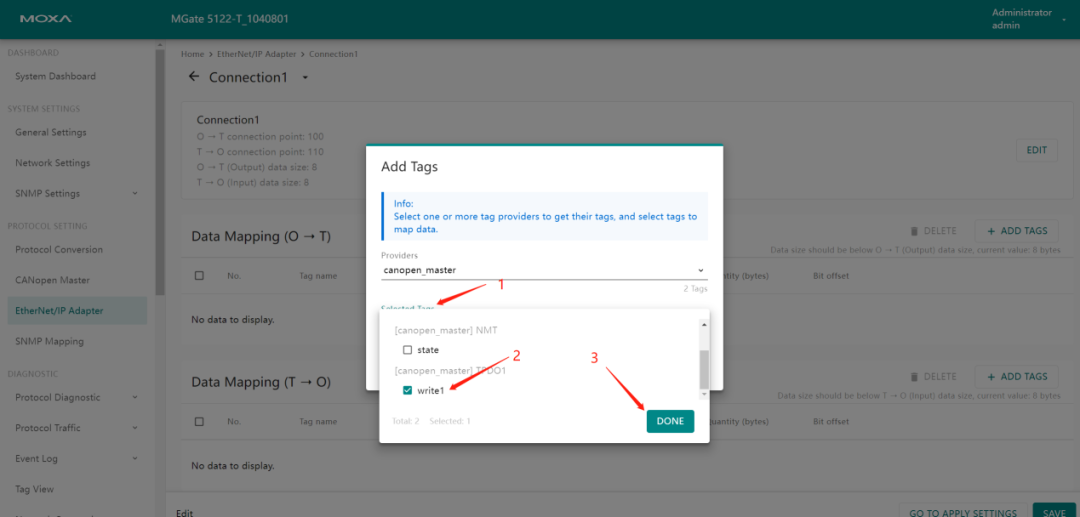Uncheck the write1 tag checkbox

(x=407, y=390)
